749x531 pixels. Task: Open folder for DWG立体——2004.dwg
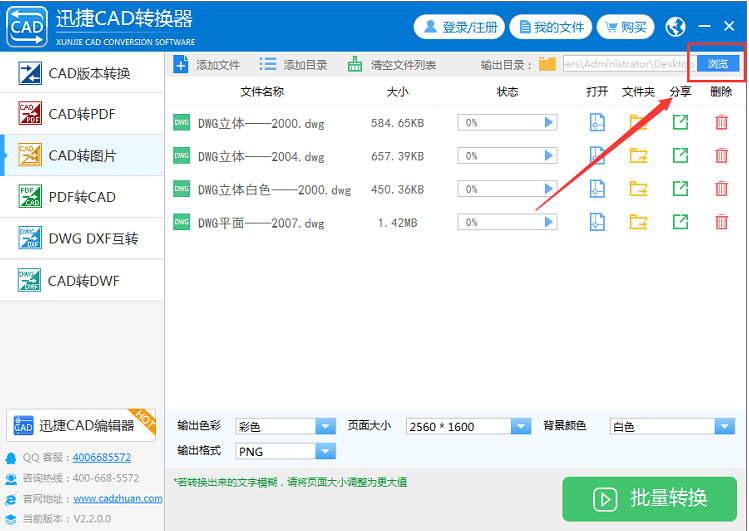click(x=638, y=155)
